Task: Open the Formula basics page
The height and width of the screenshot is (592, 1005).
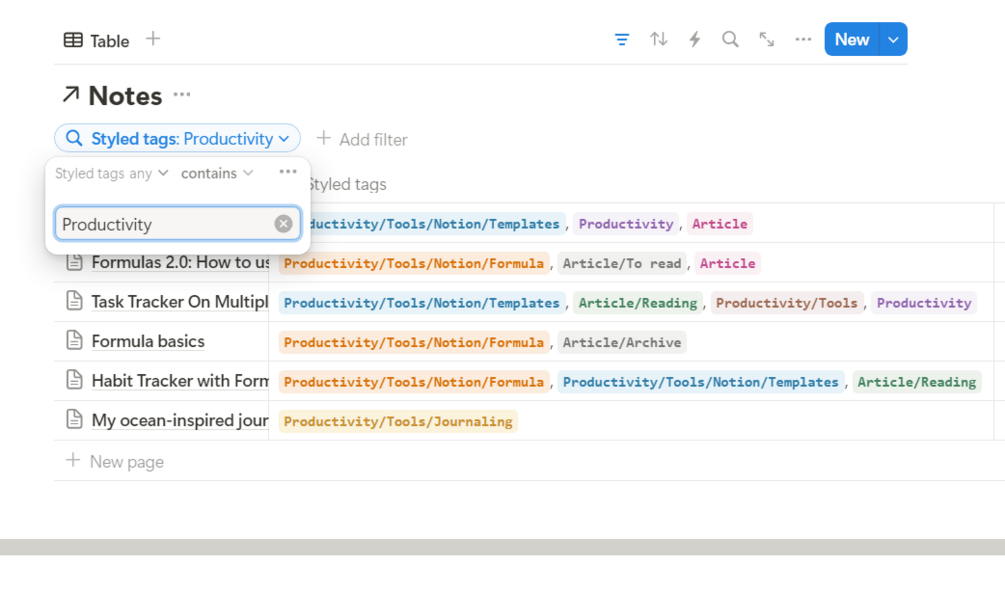Action: click(147, 342)
